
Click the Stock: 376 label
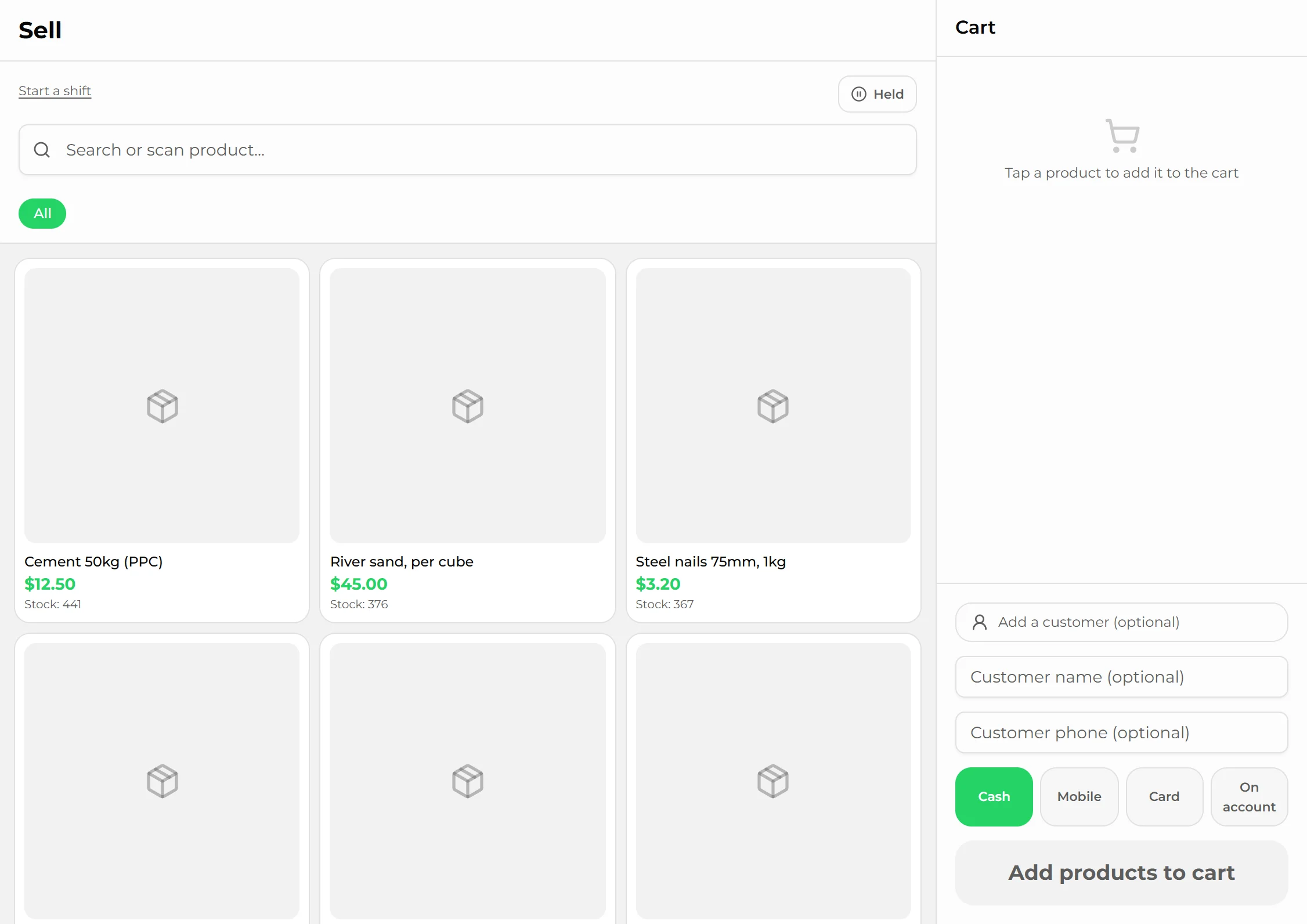359,604
